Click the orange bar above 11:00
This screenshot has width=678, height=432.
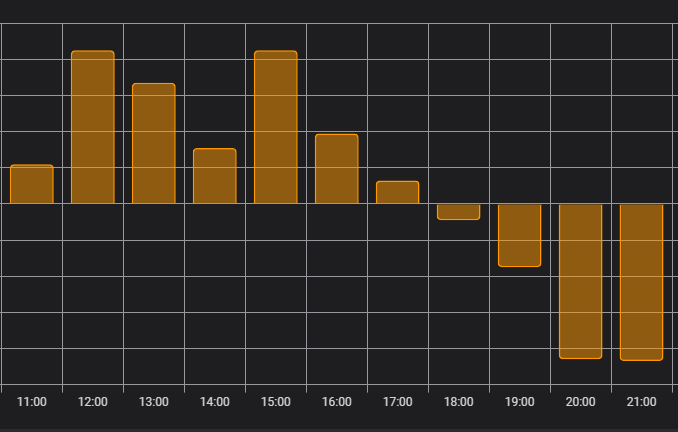pyautogui.click(x=32, y=185)
